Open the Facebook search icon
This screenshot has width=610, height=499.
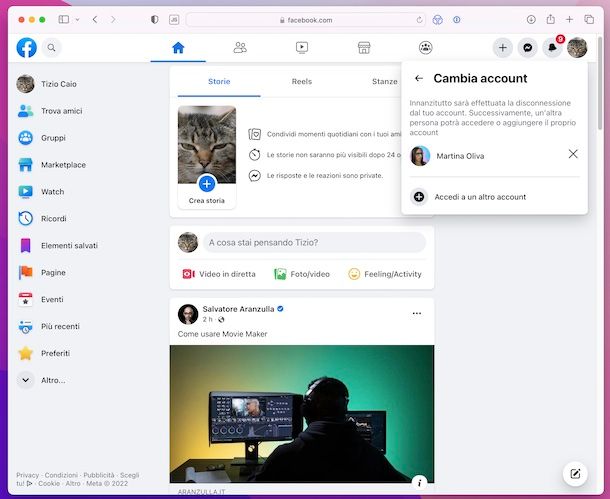pyautogui.click(x=51, y=48)
